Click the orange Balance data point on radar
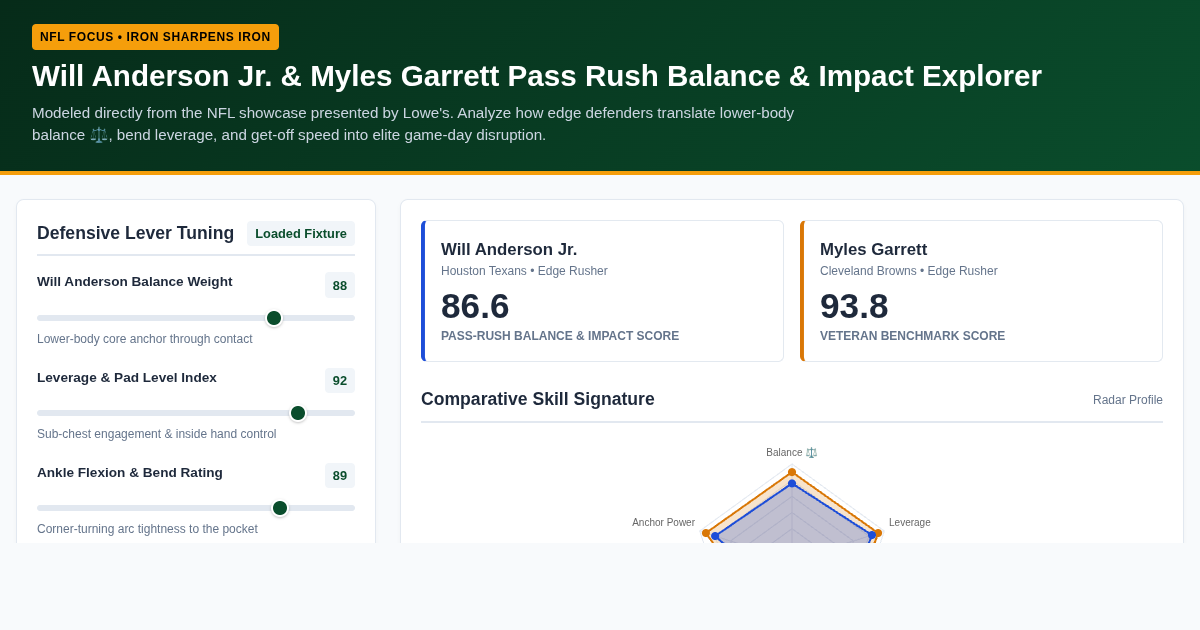1200x630 pixels. 792,472
